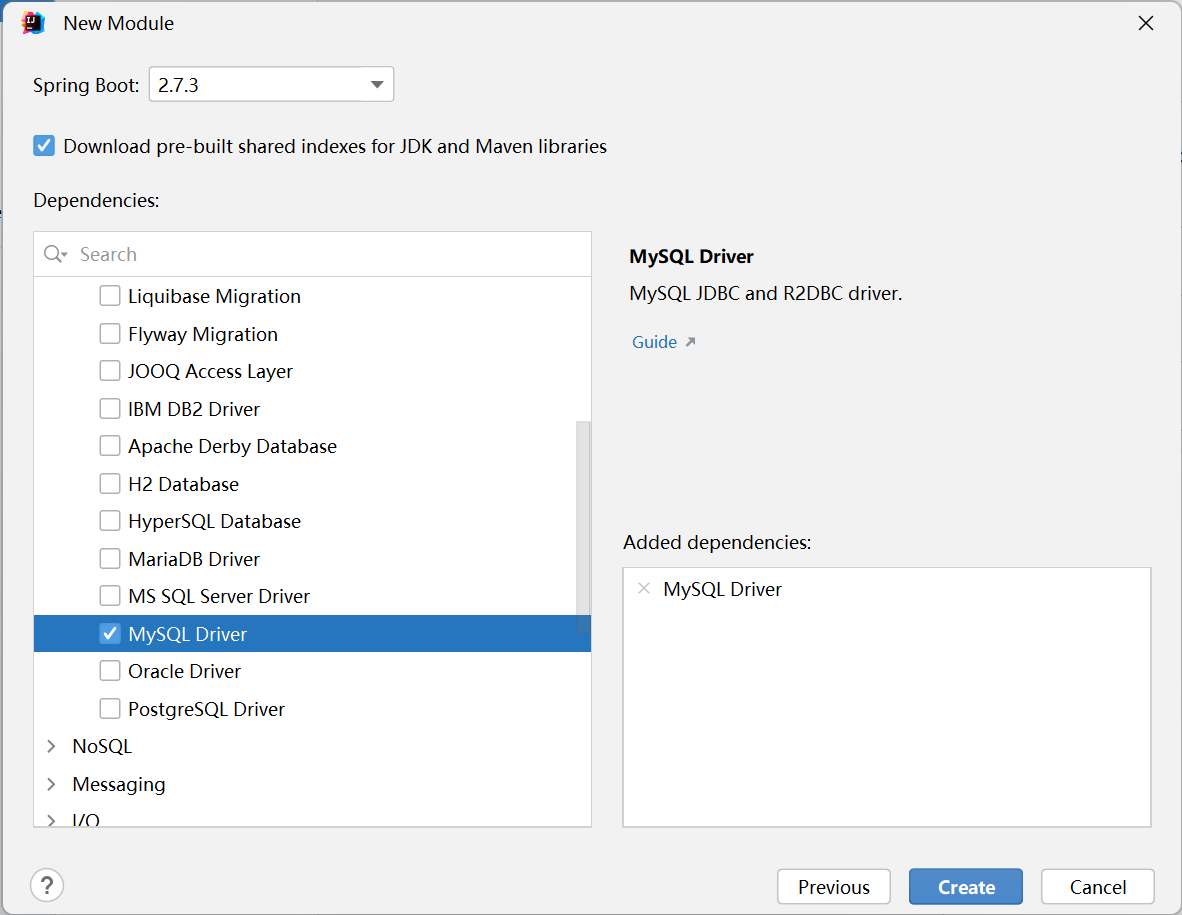Open the Spring Boot version dropdown
This screenshot has height=915, width=1182.
coord(271,84)
